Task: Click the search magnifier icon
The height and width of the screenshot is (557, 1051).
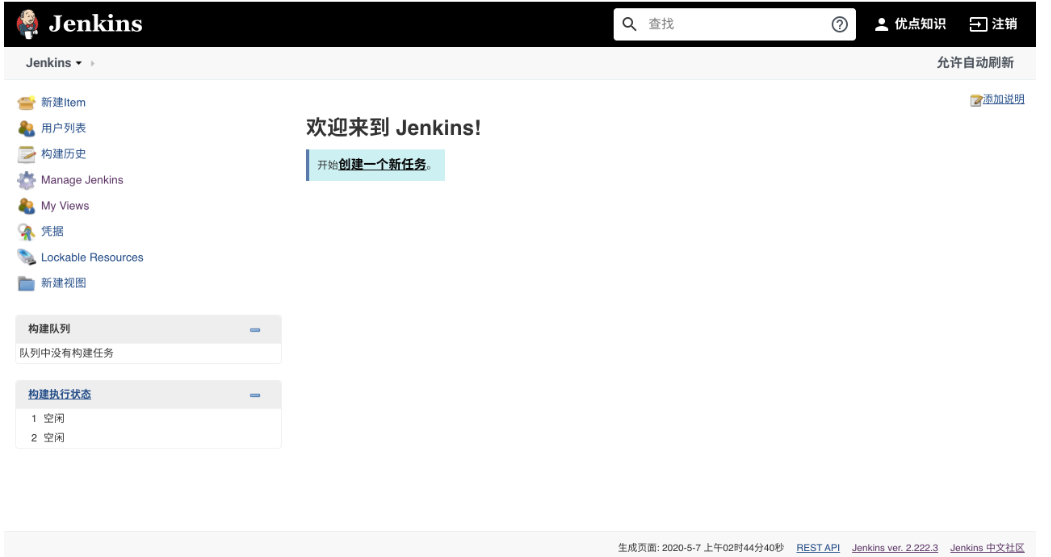Action: 629,24
